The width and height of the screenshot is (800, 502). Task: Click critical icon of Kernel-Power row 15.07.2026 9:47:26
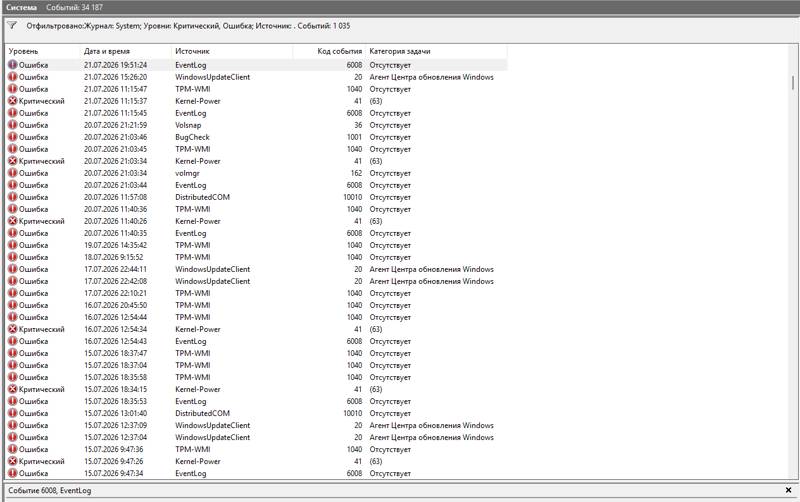click(13, 461)
